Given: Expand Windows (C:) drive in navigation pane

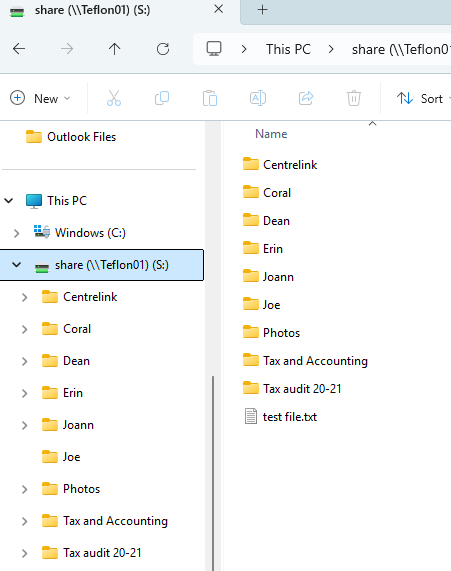Looking at the screenshot, I should coord(16,233).
